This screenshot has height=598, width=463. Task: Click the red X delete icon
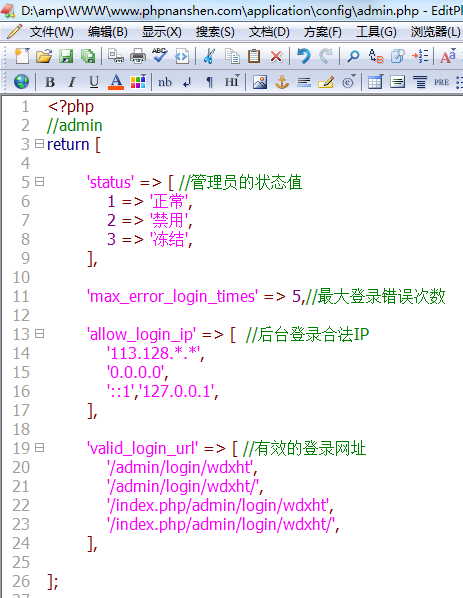pos(276,56)
